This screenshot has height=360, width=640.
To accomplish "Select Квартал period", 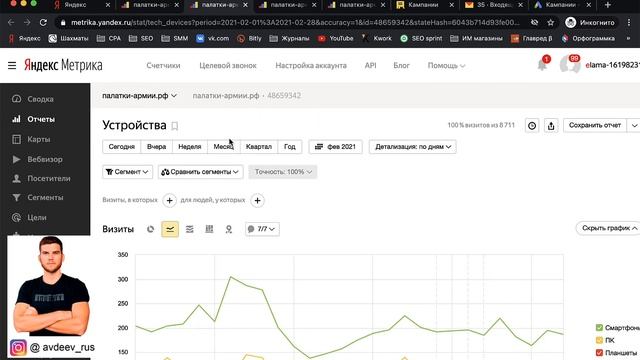I will (x=259, y=147).
